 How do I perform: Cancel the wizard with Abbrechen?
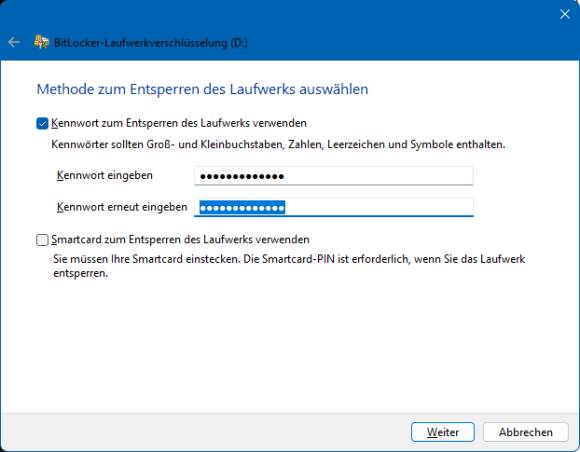point(526,432)
